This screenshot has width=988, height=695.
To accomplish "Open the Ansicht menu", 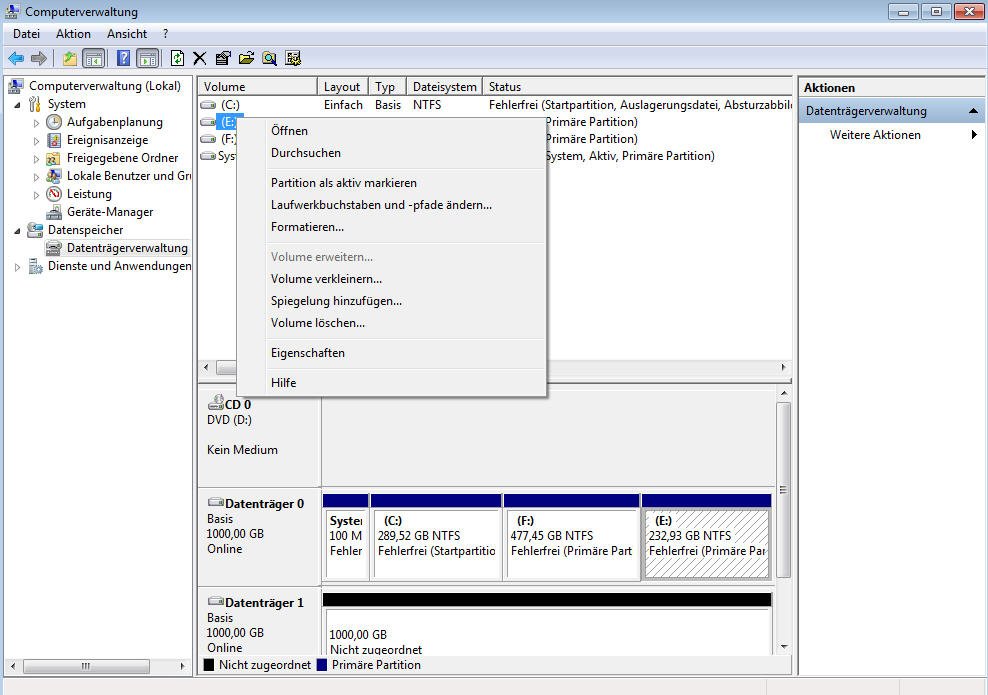I will [127, 34].
